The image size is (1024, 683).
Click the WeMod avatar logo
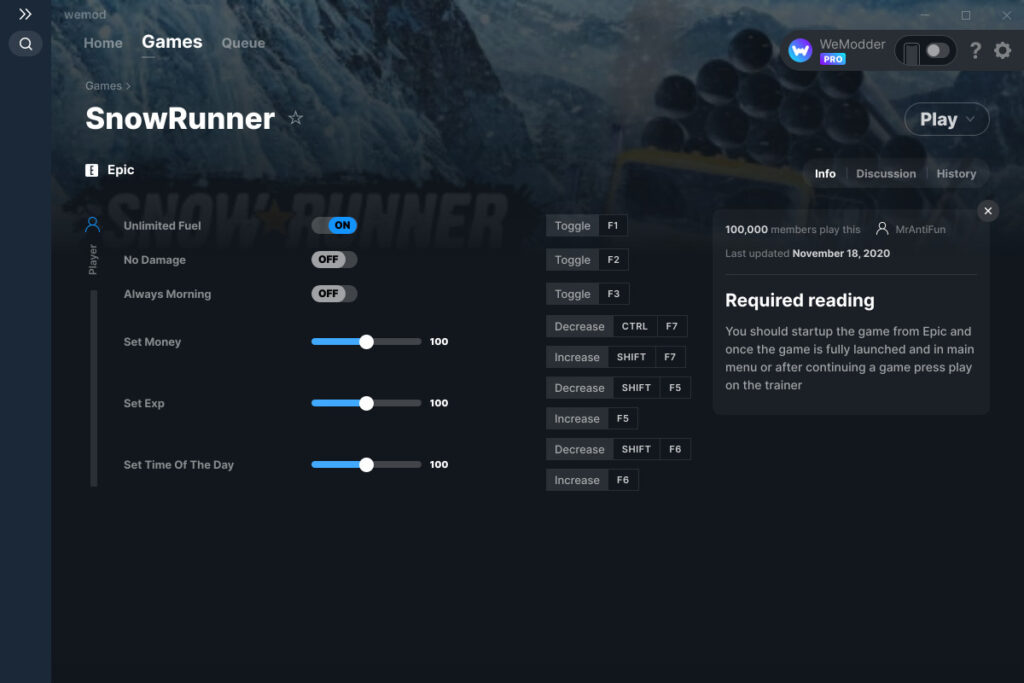pyautogui.click(x=799, y=50)
